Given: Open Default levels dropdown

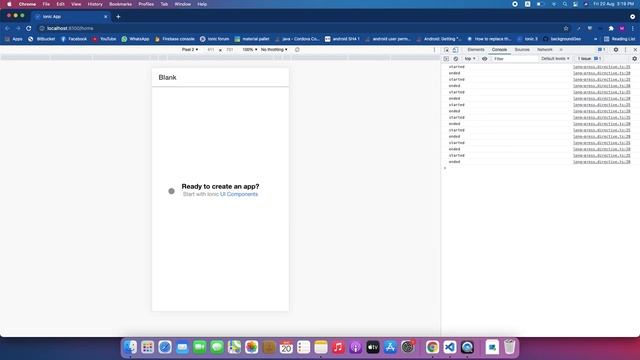Looking at the screenshot, I should click(x=555, y=59).
